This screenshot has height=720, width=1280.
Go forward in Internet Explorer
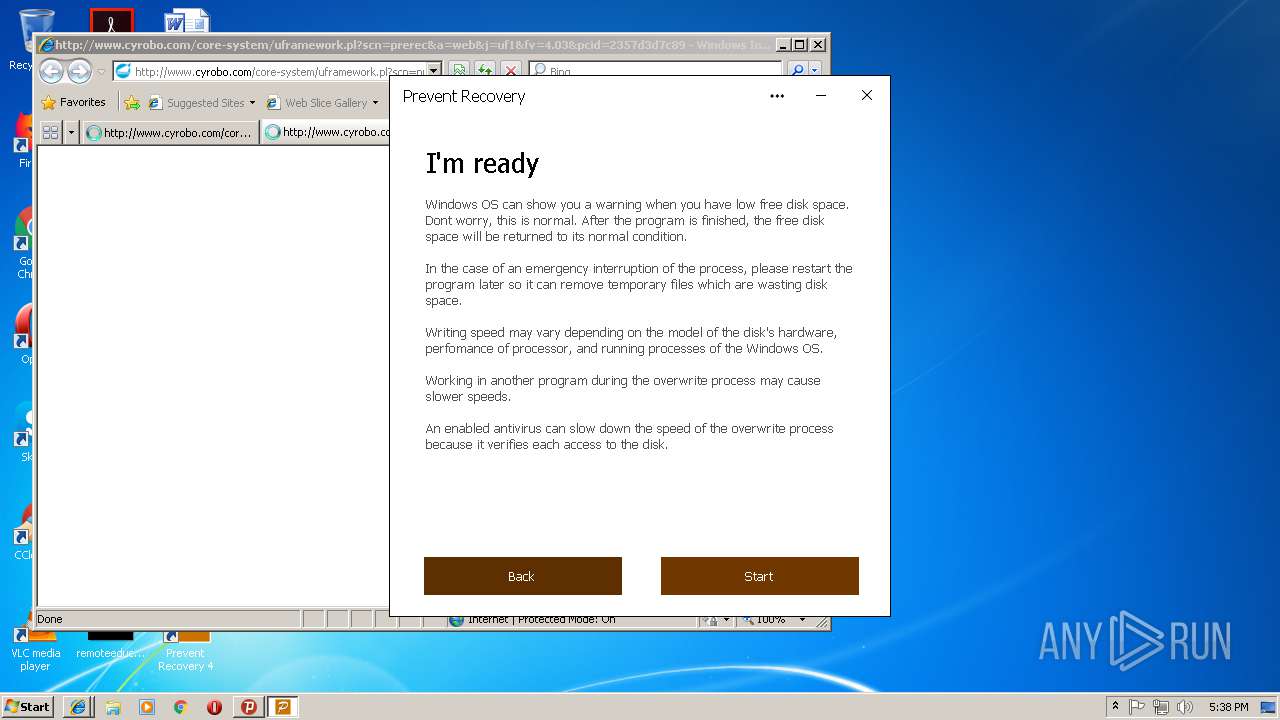click(79, 71)
